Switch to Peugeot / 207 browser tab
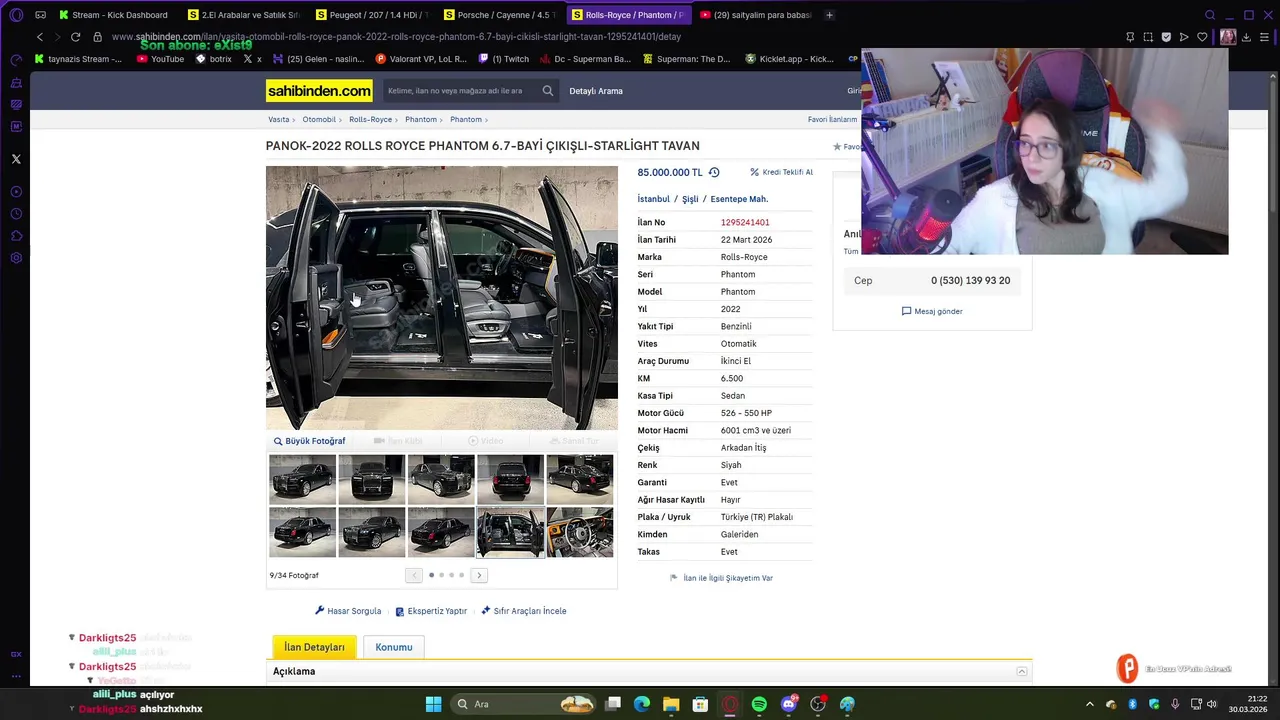Screen dimensions: 1280x720 (x=372, y=15)
